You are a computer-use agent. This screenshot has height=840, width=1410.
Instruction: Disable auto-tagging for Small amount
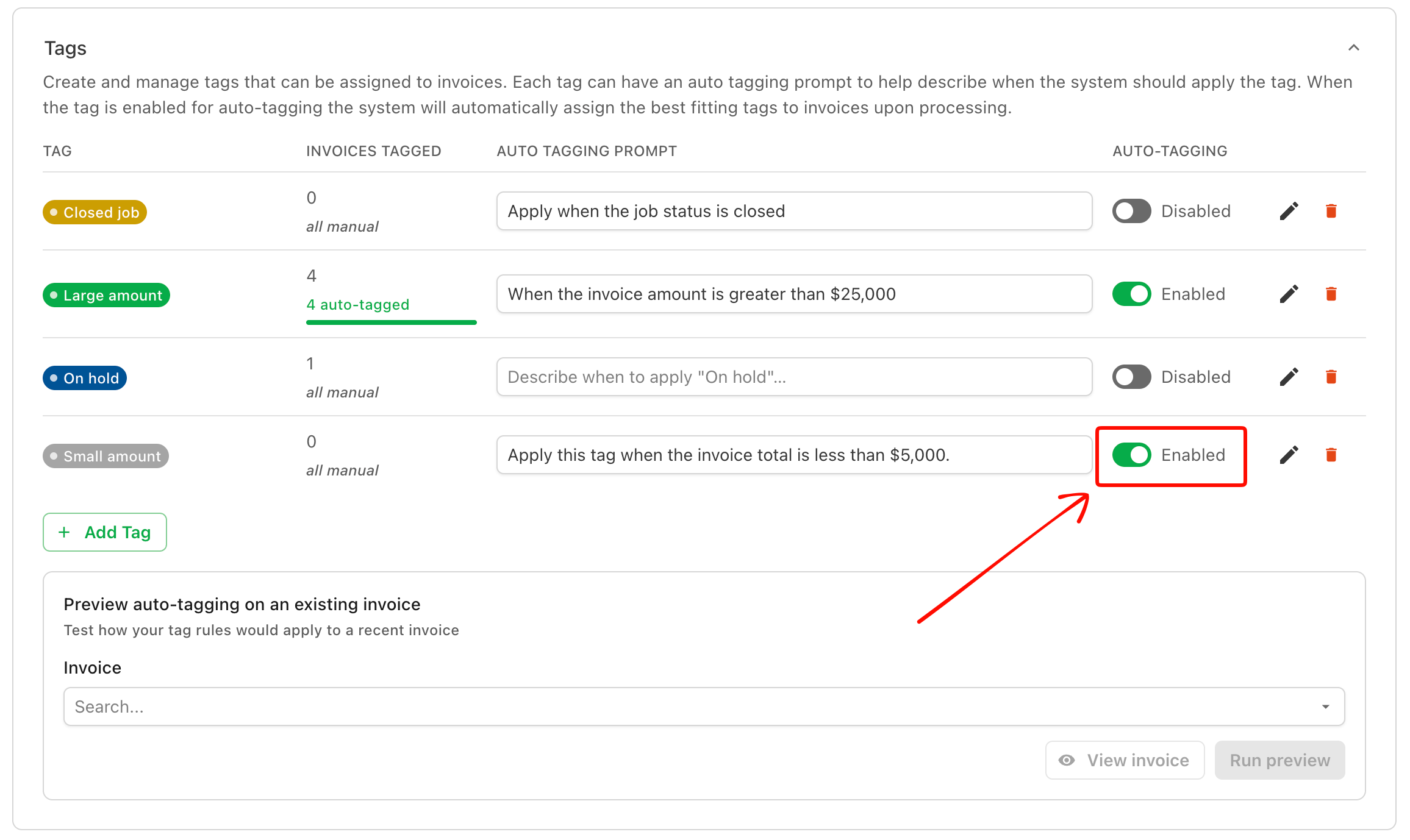click(1131, 455)
